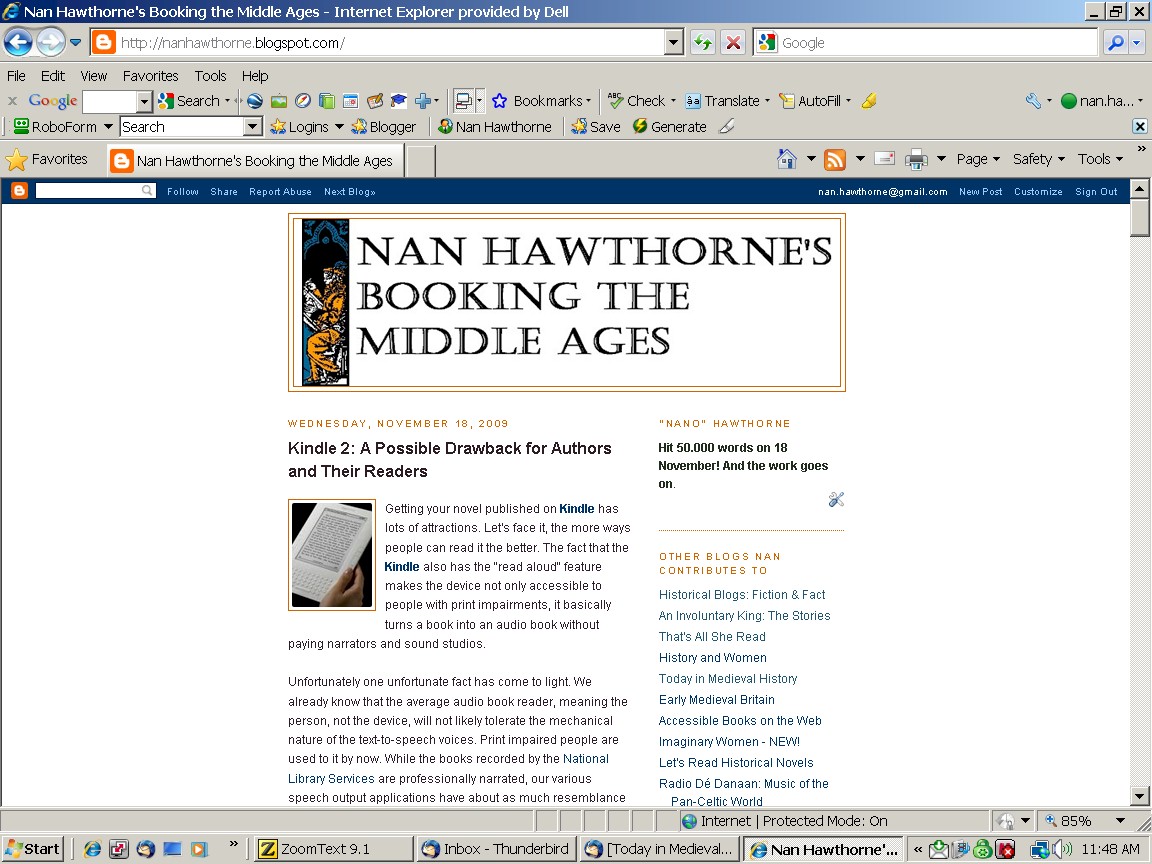Open Google toolbar wrench settings
Viewport: 1152px width, 864px height.
[1034, 101]
